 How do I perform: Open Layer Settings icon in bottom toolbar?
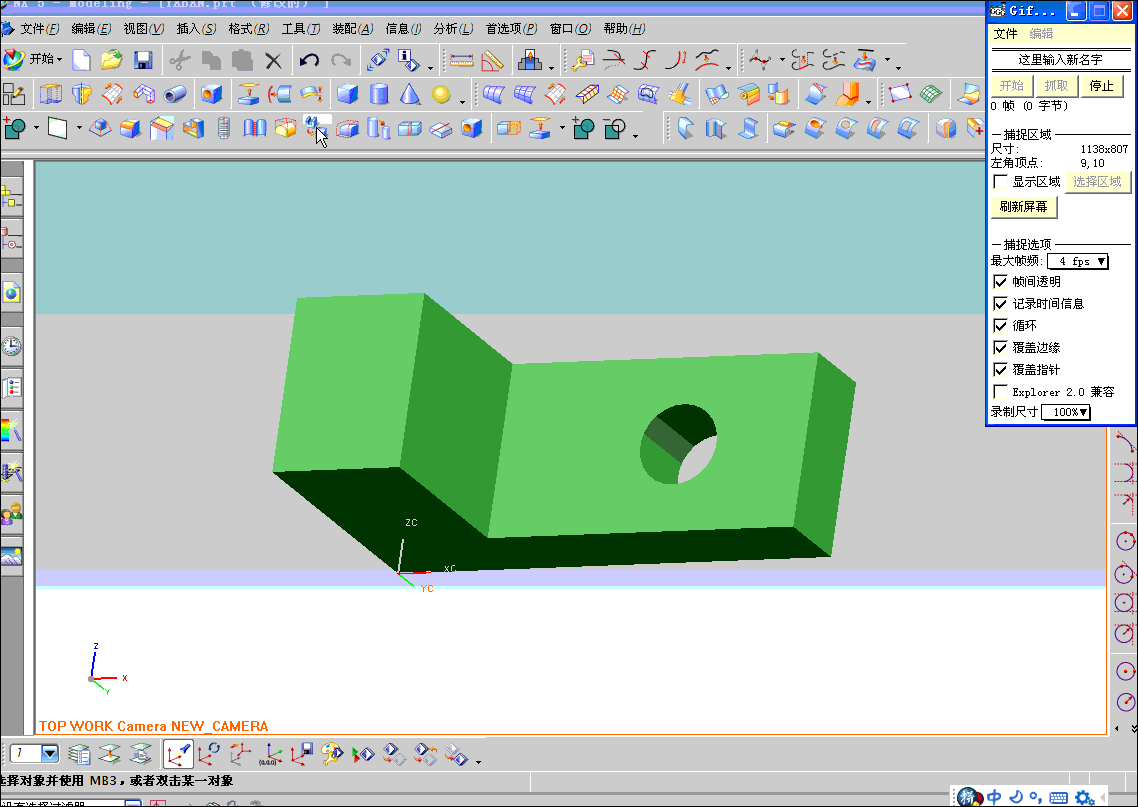[x=79, y=754]
